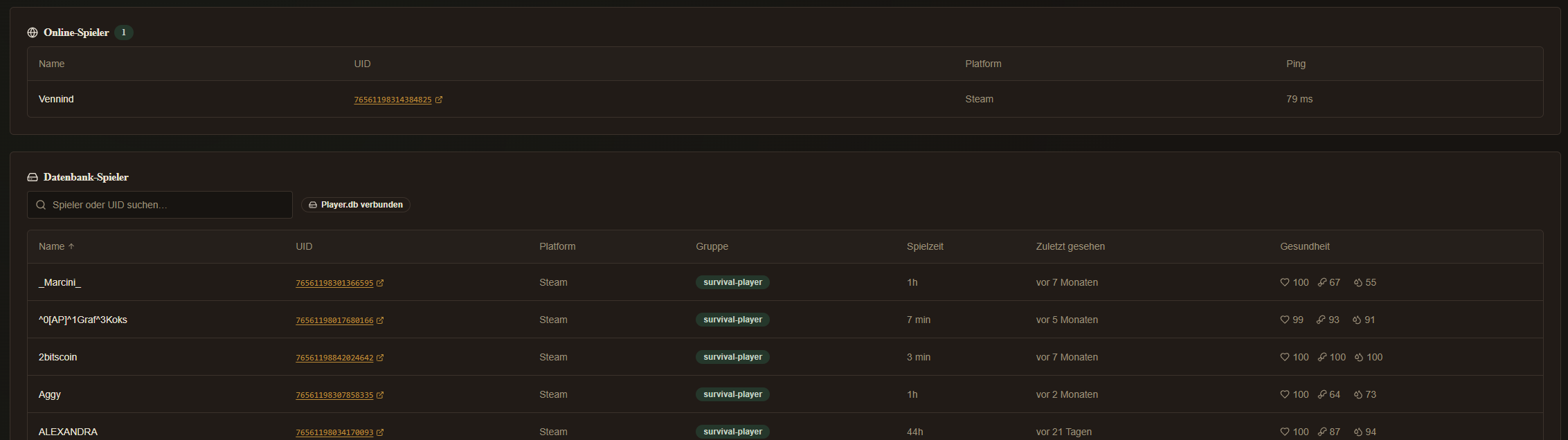Sort by the Zuletzt gesehen column header

tap(1070, 246)
